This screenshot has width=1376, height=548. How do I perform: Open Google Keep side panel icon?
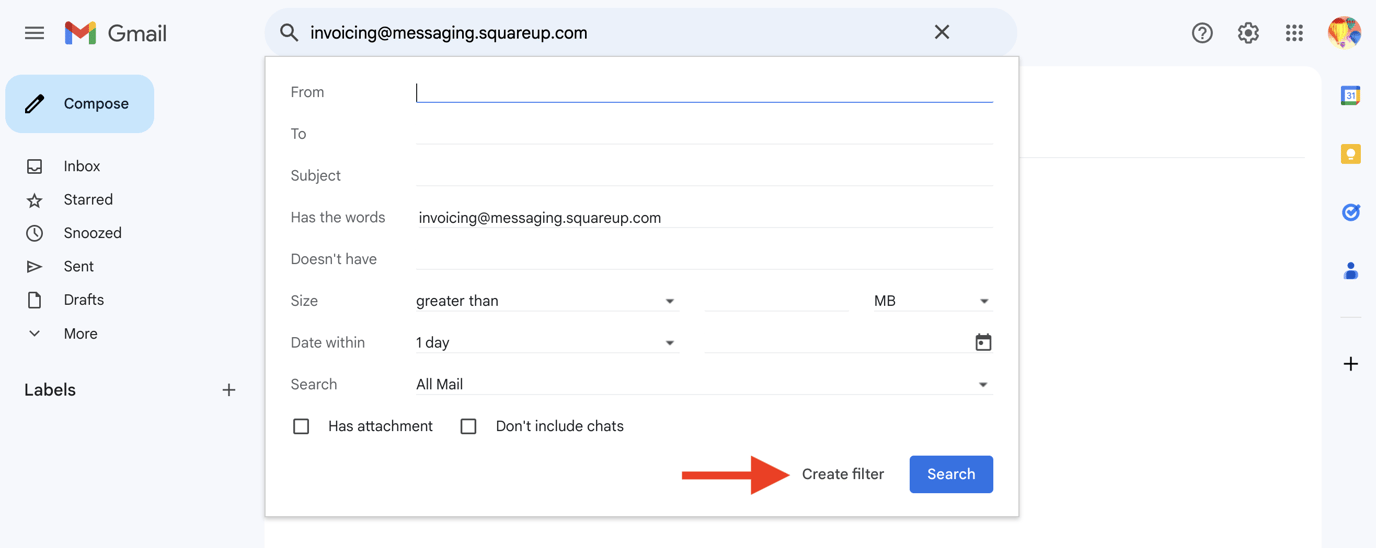(x=1351, y=154)
